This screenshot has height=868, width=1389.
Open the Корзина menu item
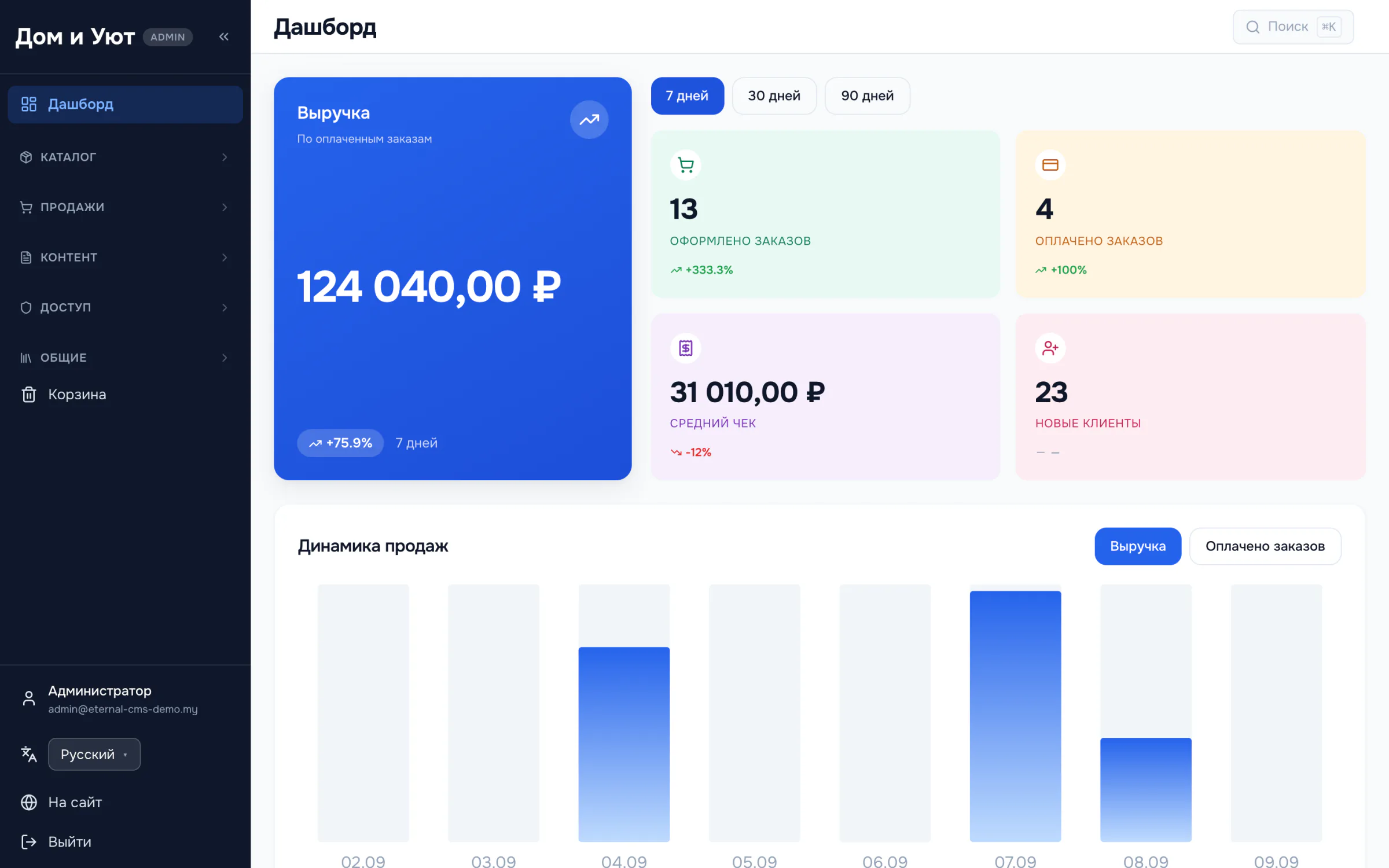pos(125,395)
